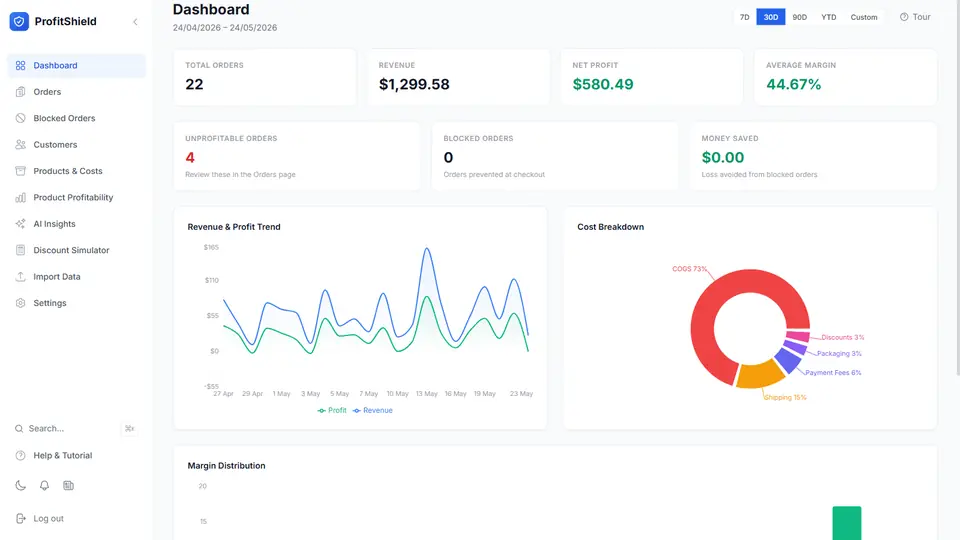Click the 'Discounts 3%' chart label
The image size is (960, 540).
pos(842,337)
